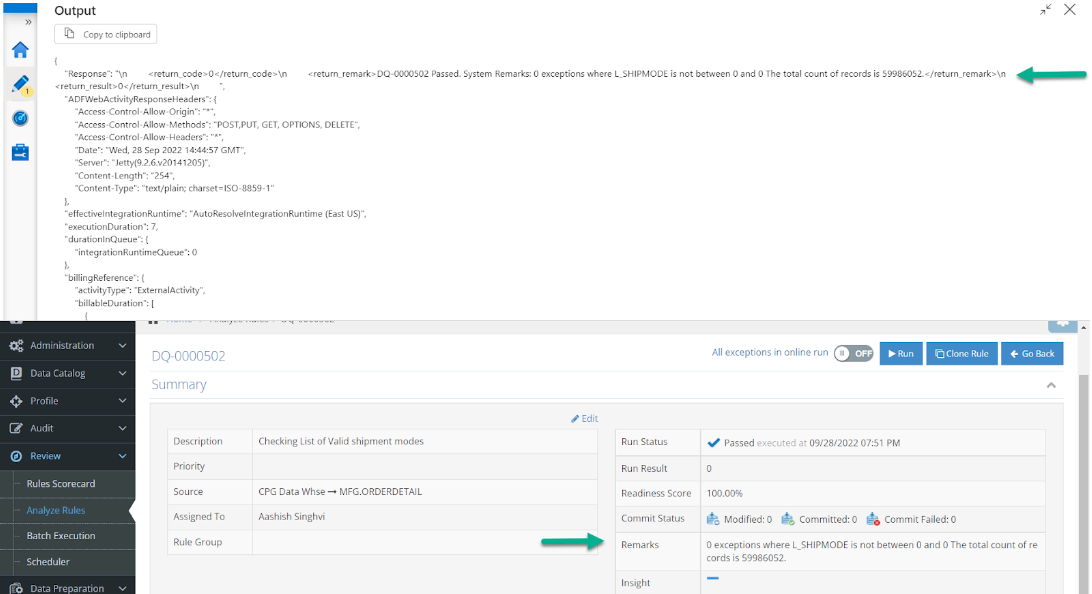
Task: Click the 'executed at 09/28/2022 07:51 PM' text
Action: coord(829,443)
